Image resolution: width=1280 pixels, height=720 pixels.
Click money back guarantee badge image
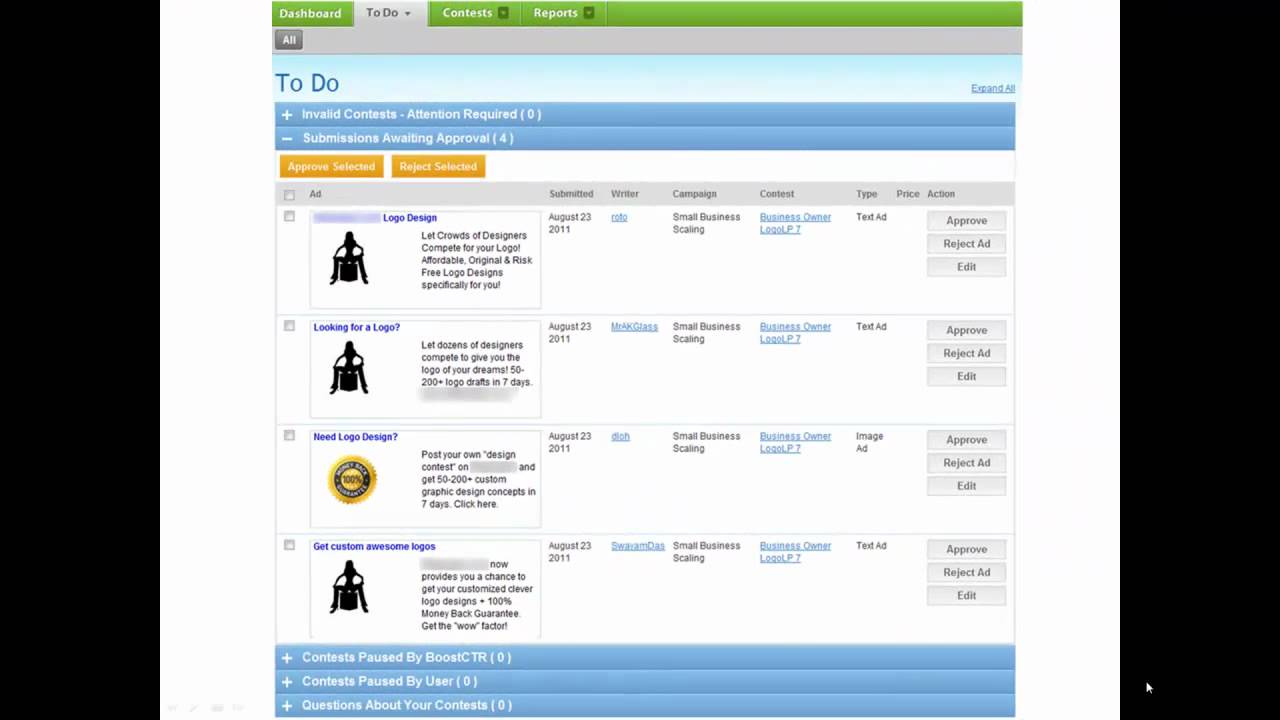click(x=352, y=479)
